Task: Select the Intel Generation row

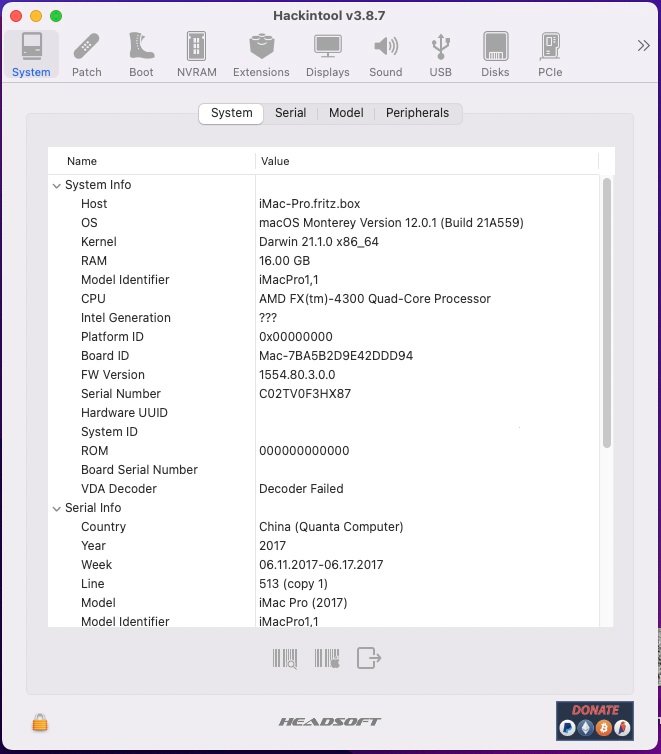Action: [324, 318]
